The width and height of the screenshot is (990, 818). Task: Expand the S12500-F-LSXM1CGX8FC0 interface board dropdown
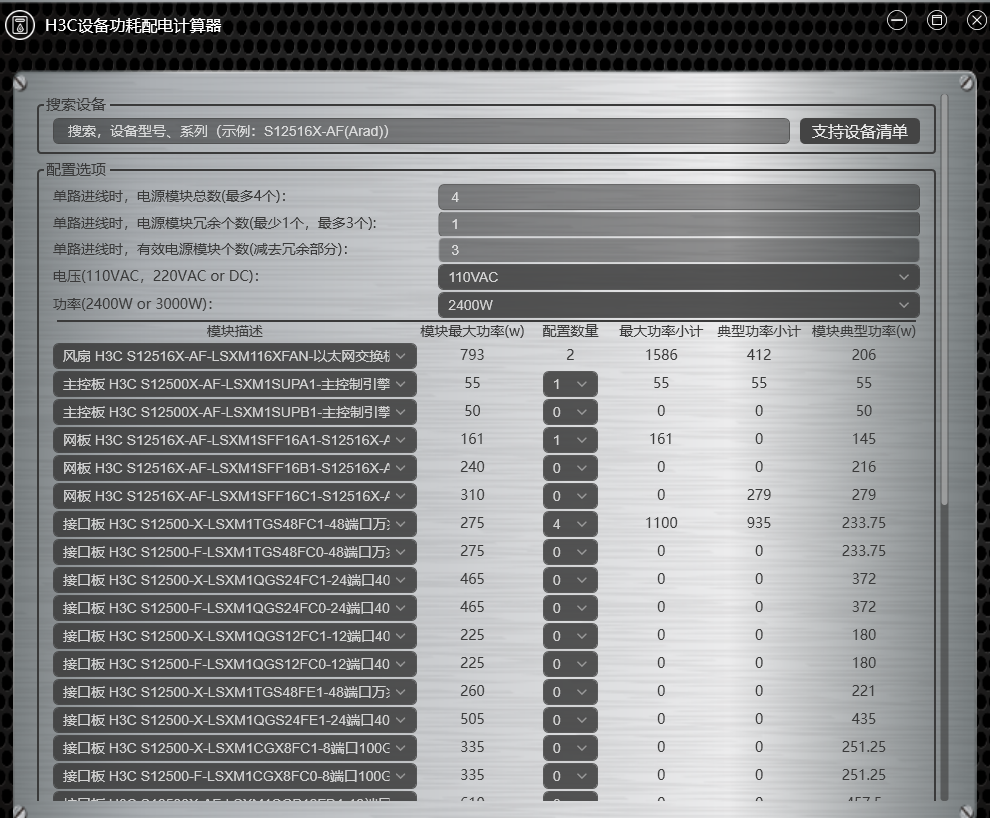(x=235, y=776)
